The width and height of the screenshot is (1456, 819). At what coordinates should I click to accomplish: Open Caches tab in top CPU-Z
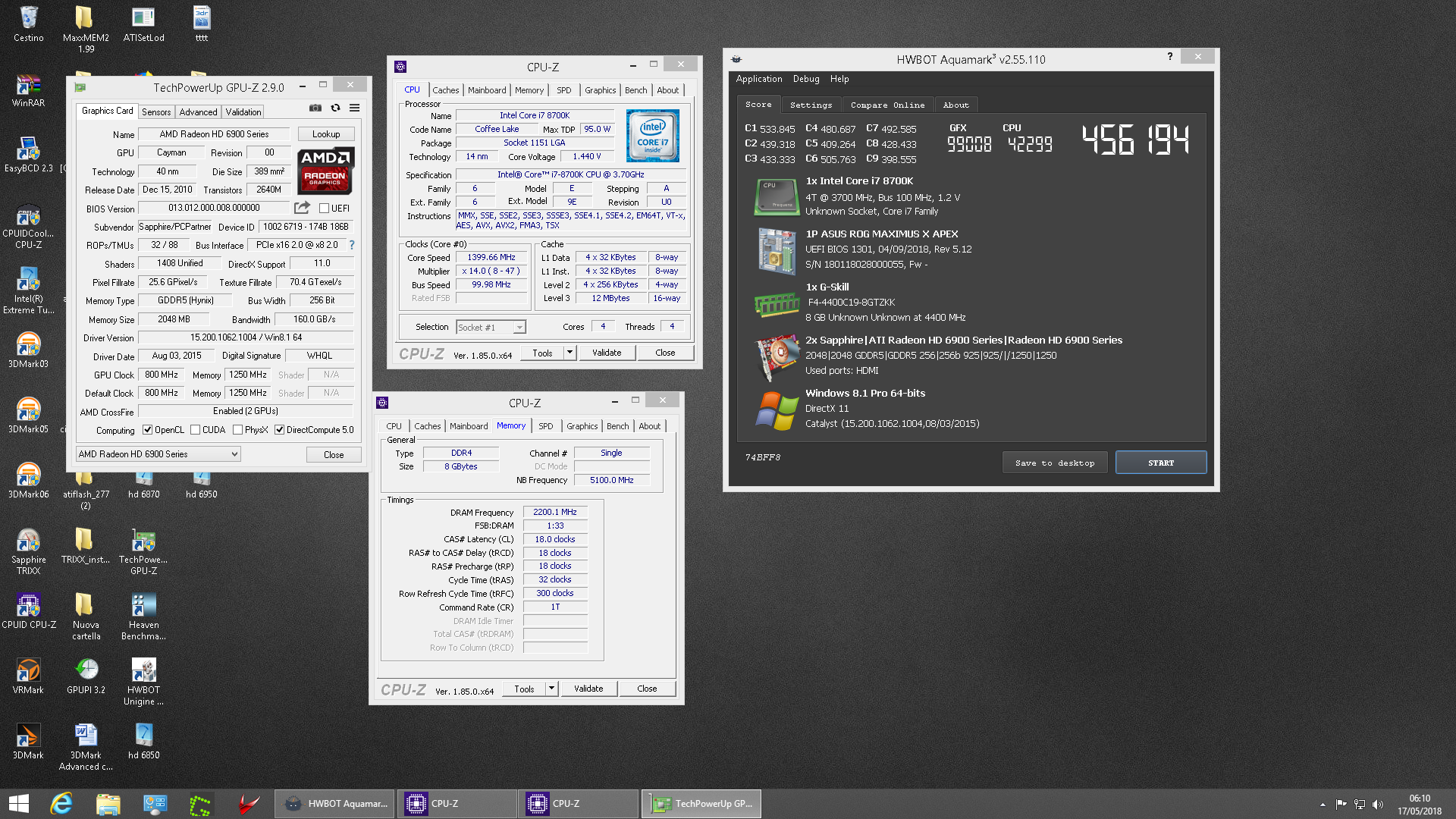click(x=446, y=90)
